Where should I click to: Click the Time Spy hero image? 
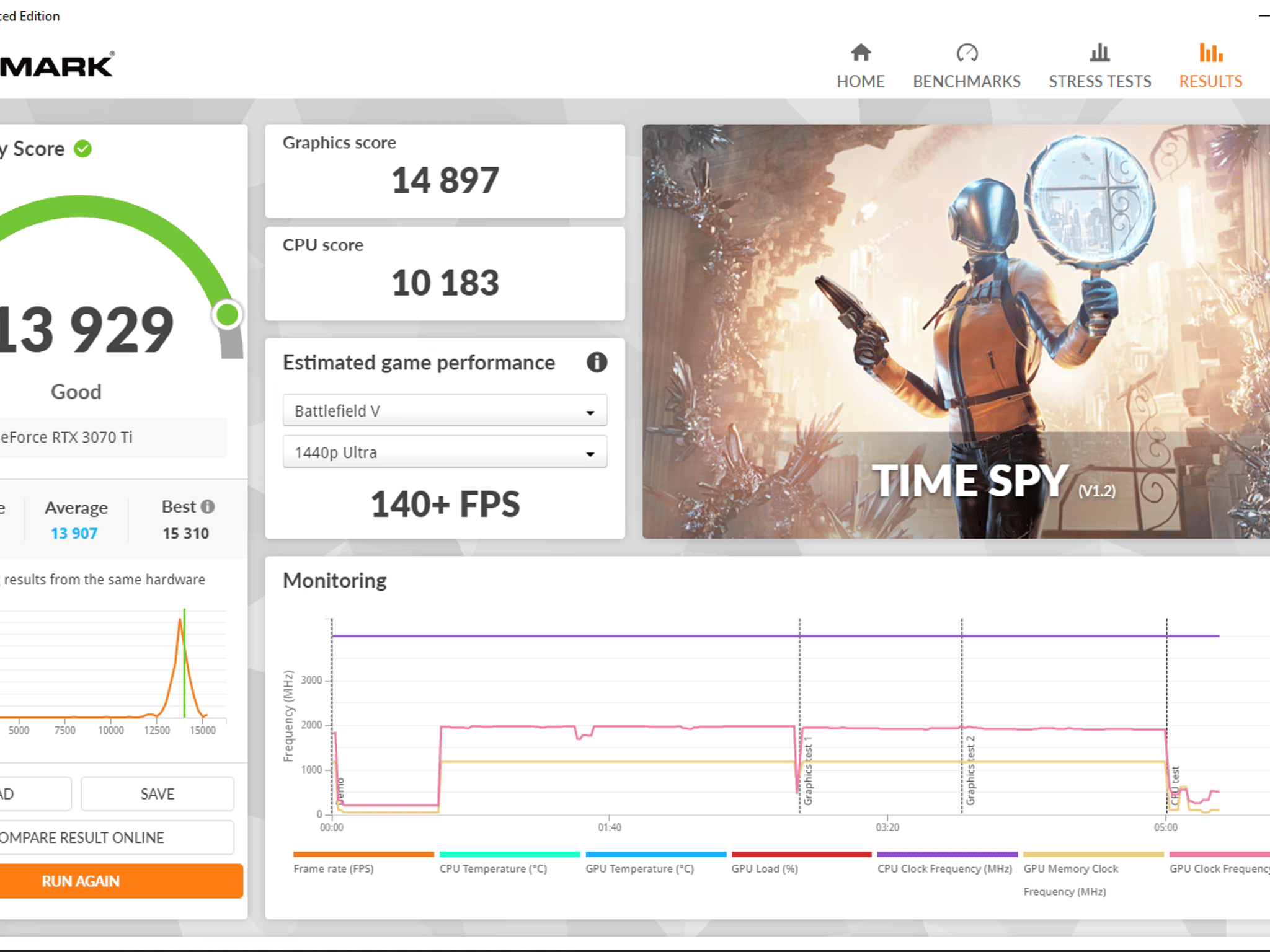point(956,332)
